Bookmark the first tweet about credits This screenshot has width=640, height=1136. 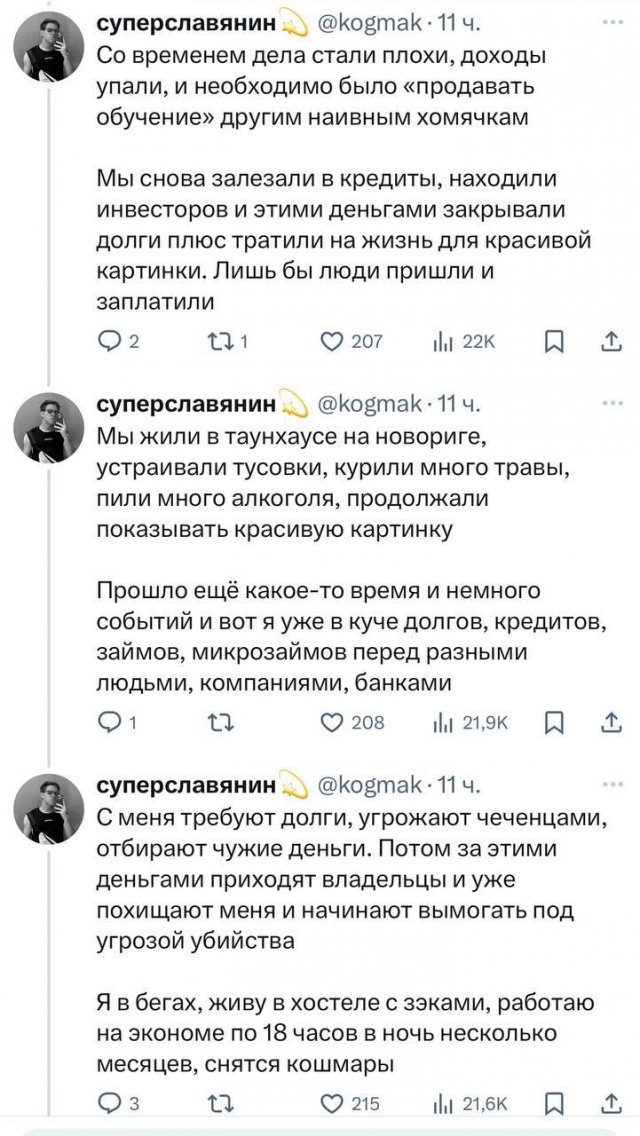coord(552,343)
